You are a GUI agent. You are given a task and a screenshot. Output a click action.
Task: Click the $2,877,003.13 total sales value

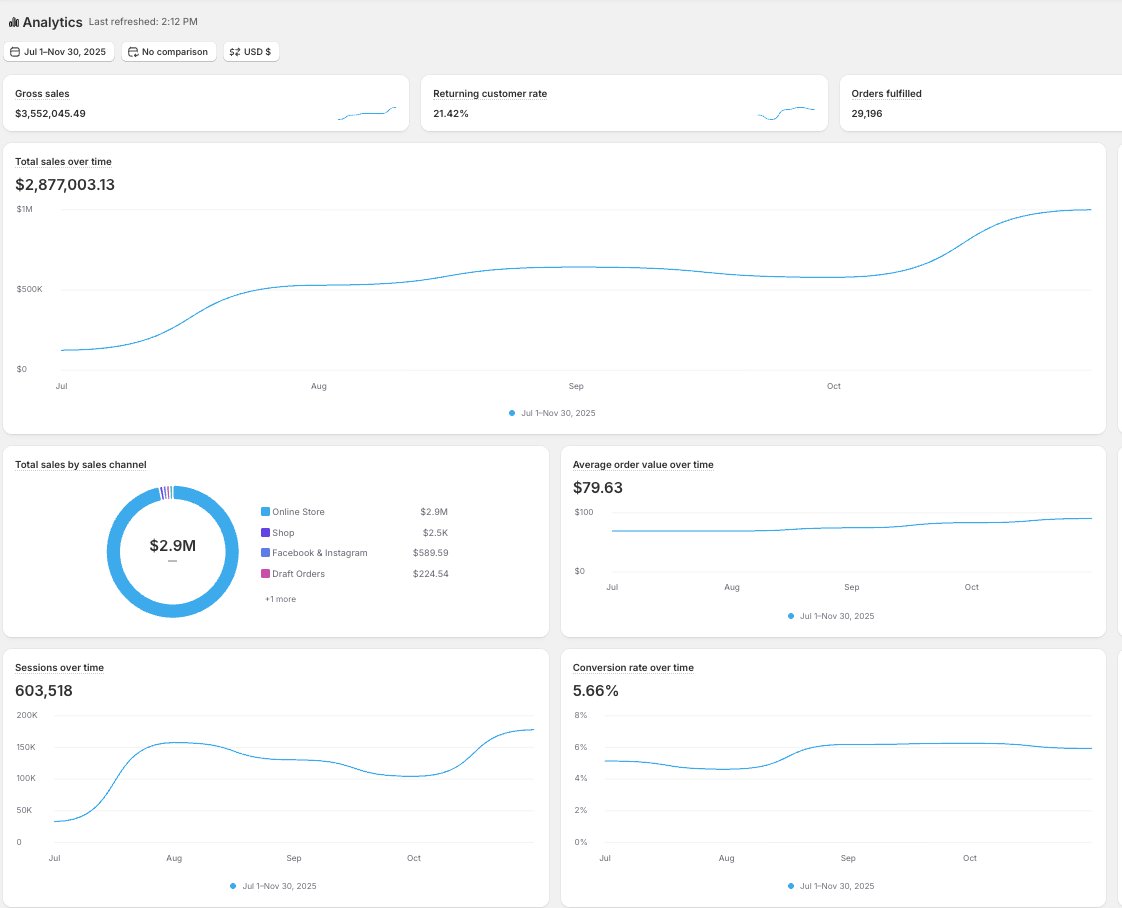[x=65, y=185]
